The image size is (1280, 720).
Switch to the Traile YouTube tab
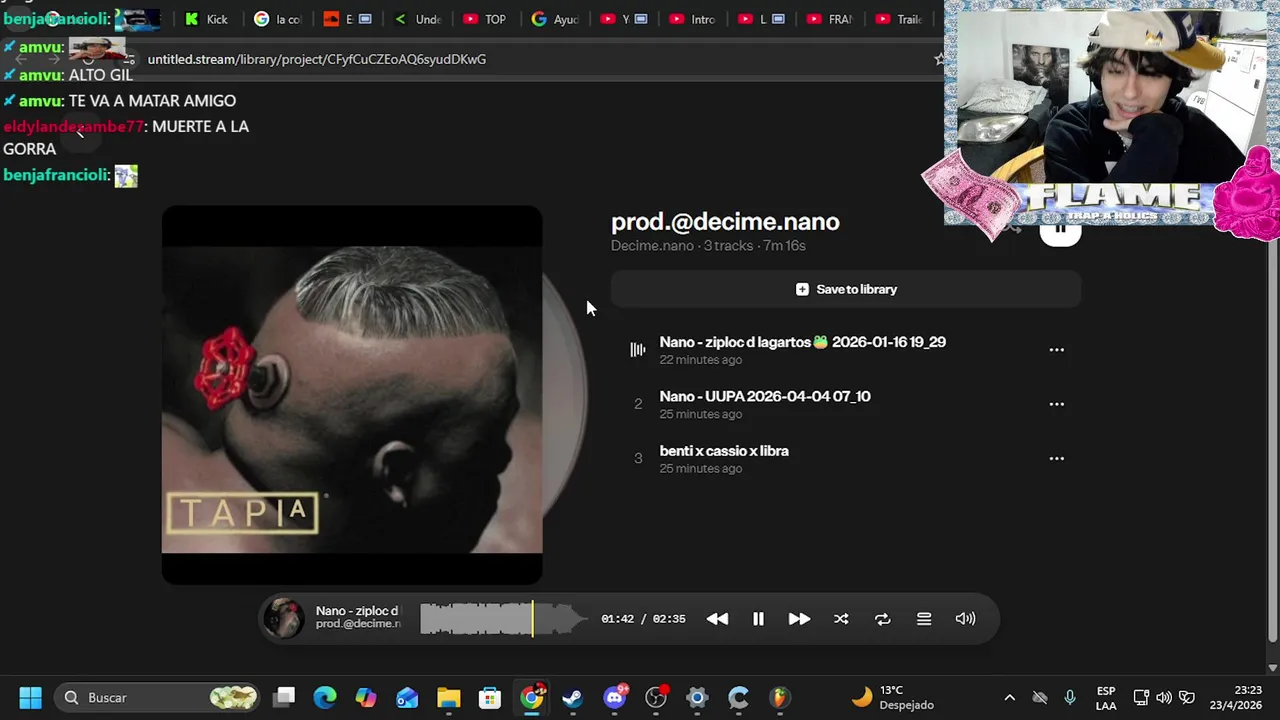(x=898, y=19)
